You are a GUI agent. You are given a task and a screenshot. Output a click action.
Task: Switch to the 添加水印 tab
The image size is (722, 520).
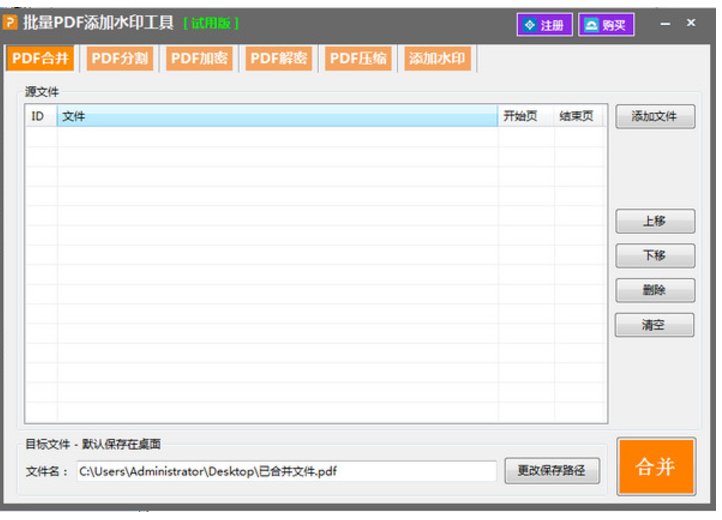[437, 58]
